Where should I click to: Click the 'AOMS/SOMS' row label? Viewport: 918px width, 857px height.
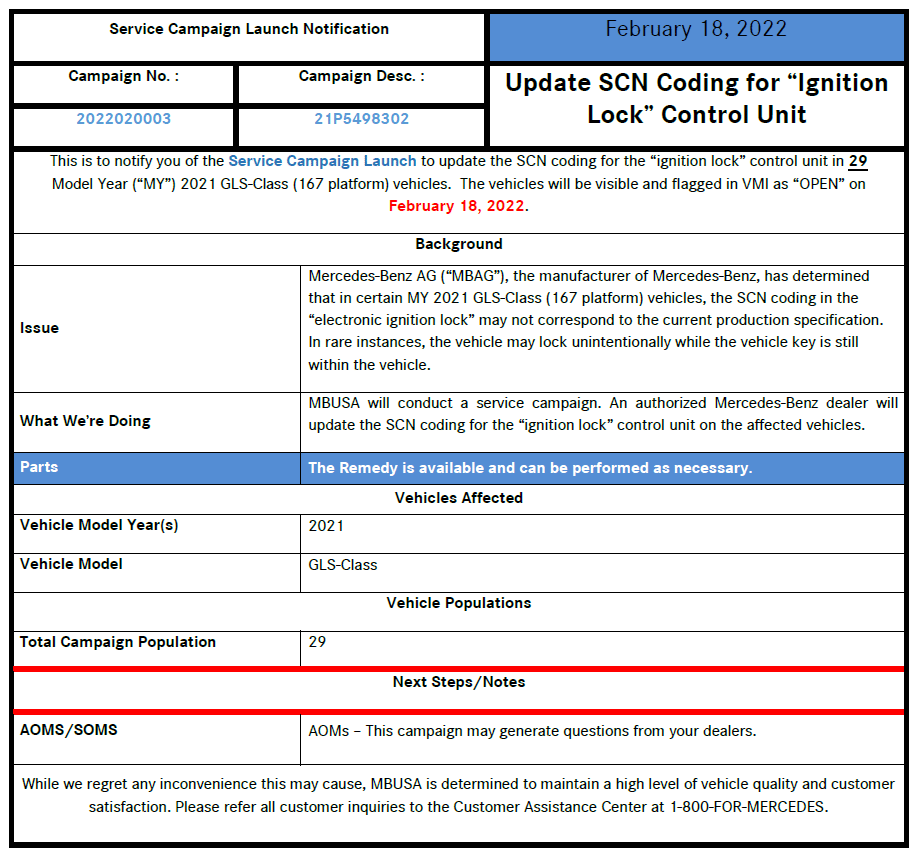point(69,730)
